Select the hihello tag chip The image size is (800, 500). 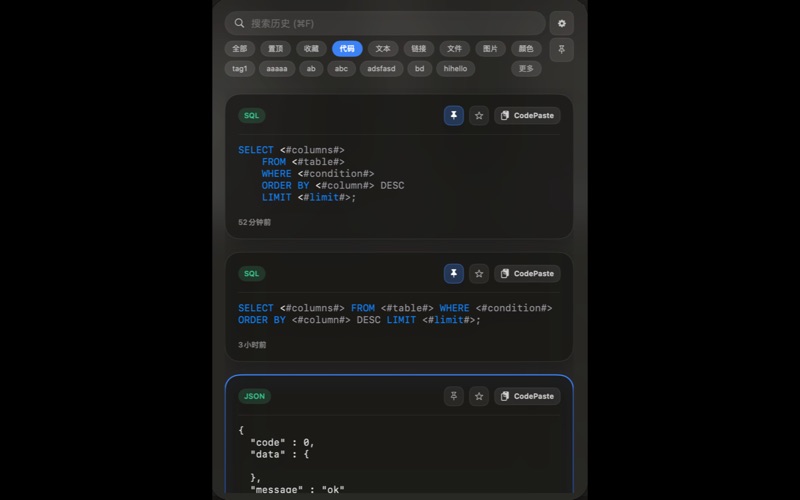click(455, 69)
